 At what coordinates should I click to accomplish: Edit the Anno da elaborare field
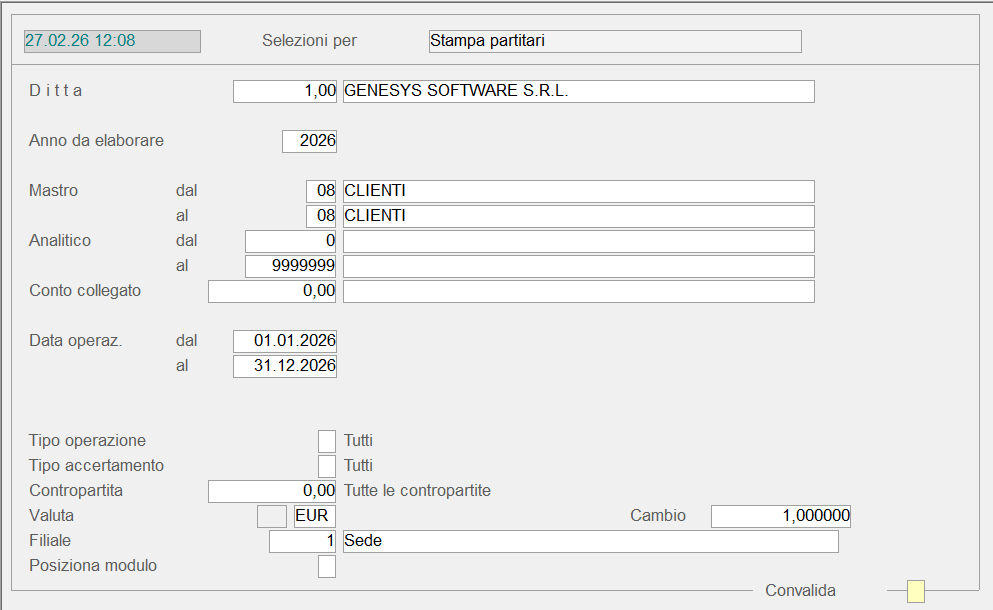pyautogui.click(x=309, y=141)
